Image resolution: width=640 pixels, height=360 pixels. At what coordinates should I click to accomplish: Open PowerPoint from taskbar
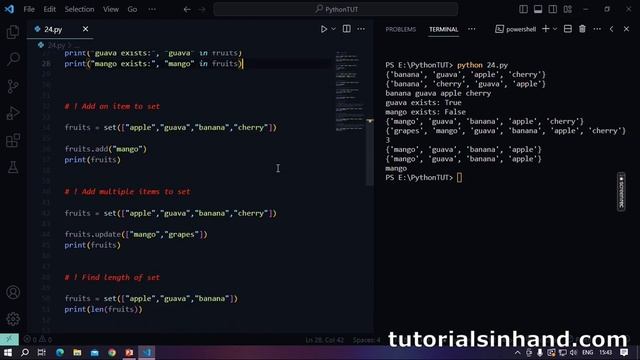click(129, 352)
